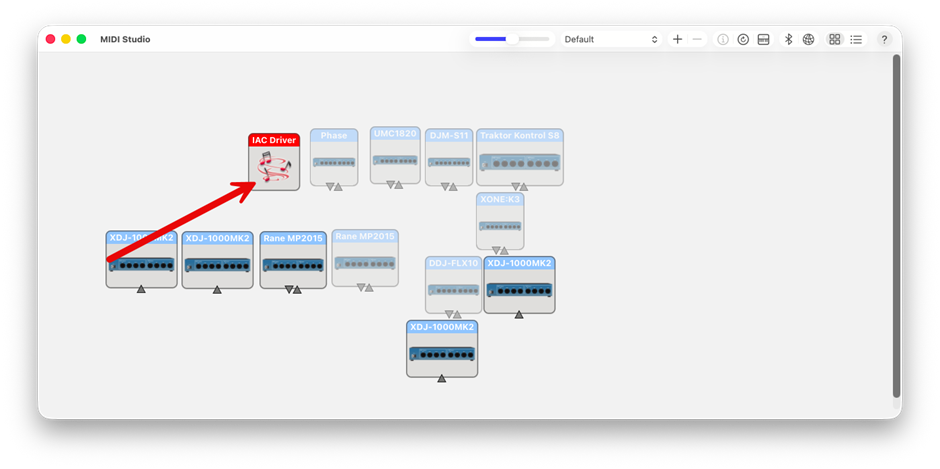The image size is (940, 469).
Task: Adjust the icon size slider
Action: (512, 39)
